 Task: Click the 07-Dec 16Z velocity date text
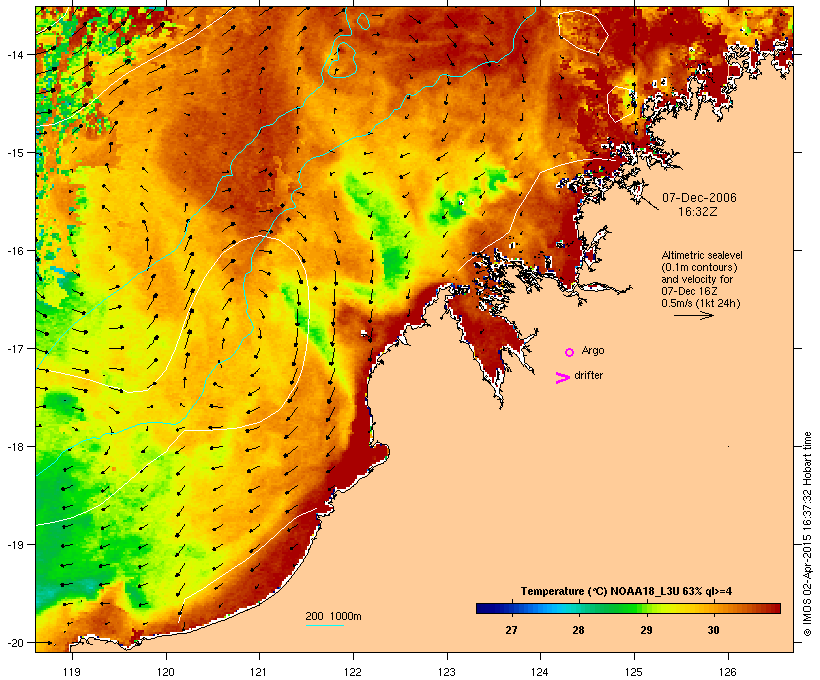click(689, 291)
